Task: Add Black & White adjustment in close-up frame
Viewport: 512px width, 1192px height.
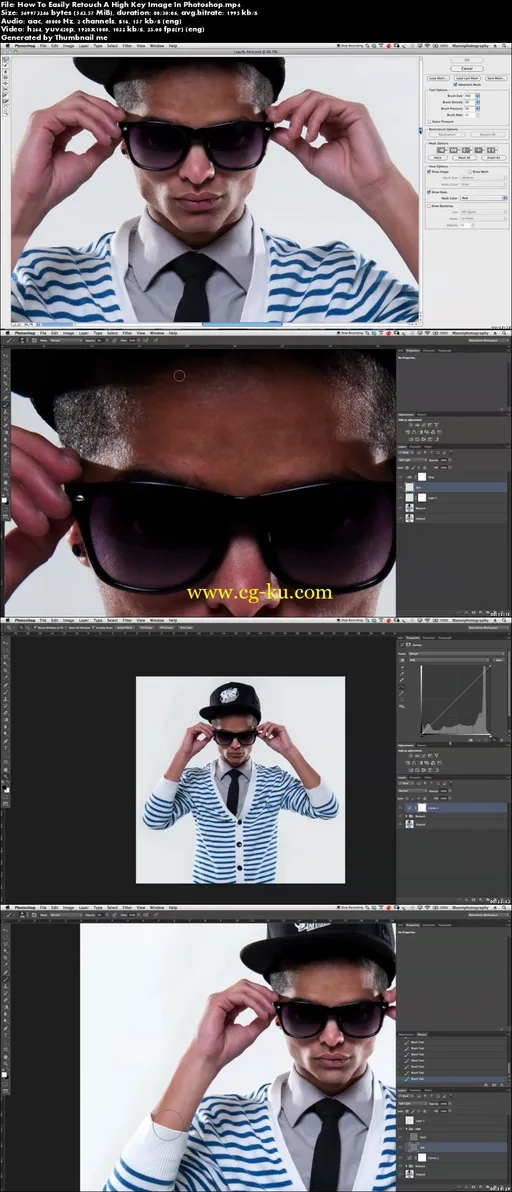Action: [421, 432]
